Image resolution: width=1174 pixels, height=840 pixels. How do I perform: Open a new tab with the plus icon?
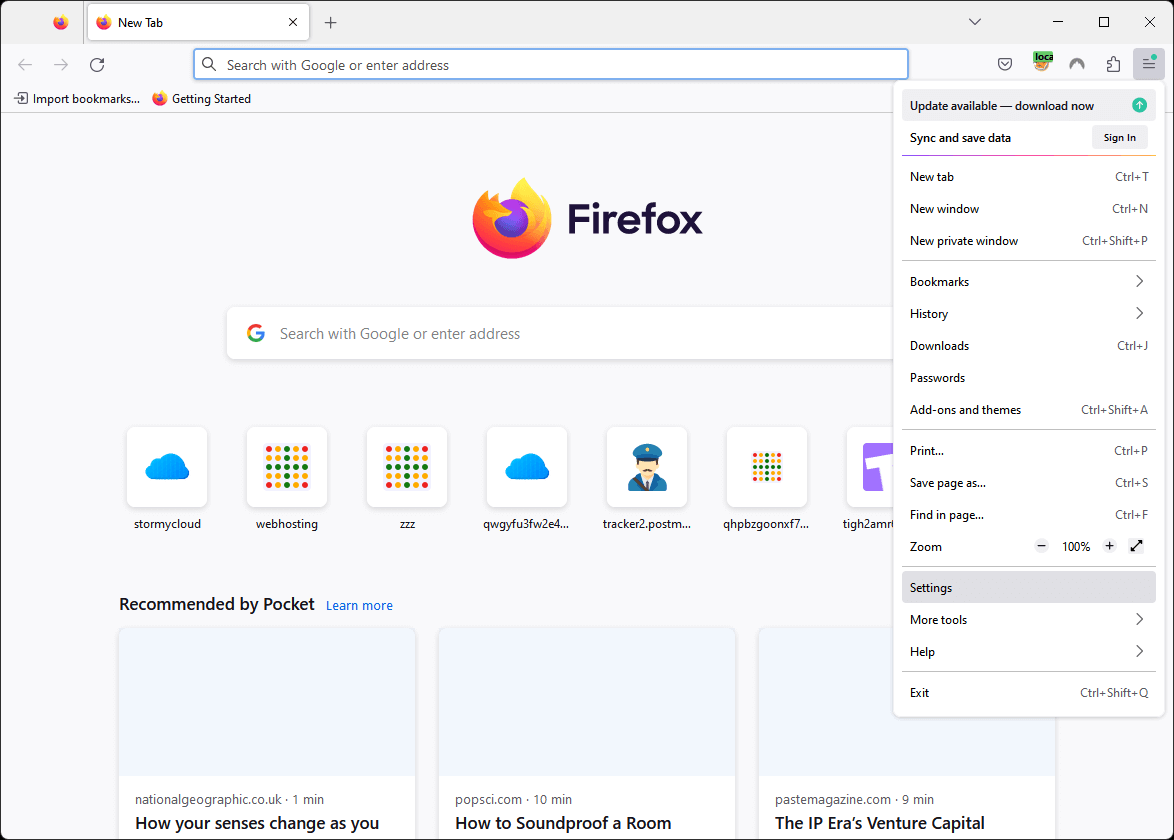(330, 22)
